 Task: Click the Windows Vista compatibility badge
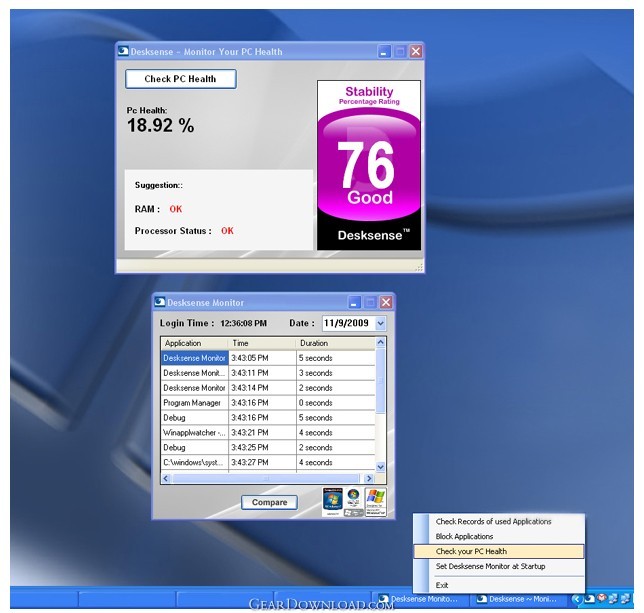[354, 502]
